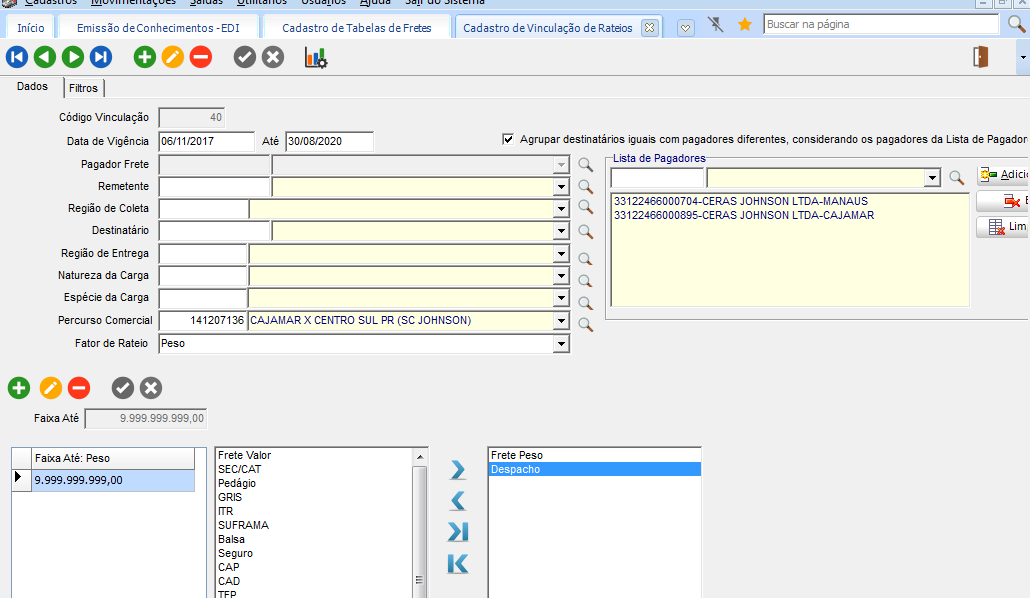Switch to the Filtros tab
The width and height of the screenshot is (1030, 598).
click(83, 89)
